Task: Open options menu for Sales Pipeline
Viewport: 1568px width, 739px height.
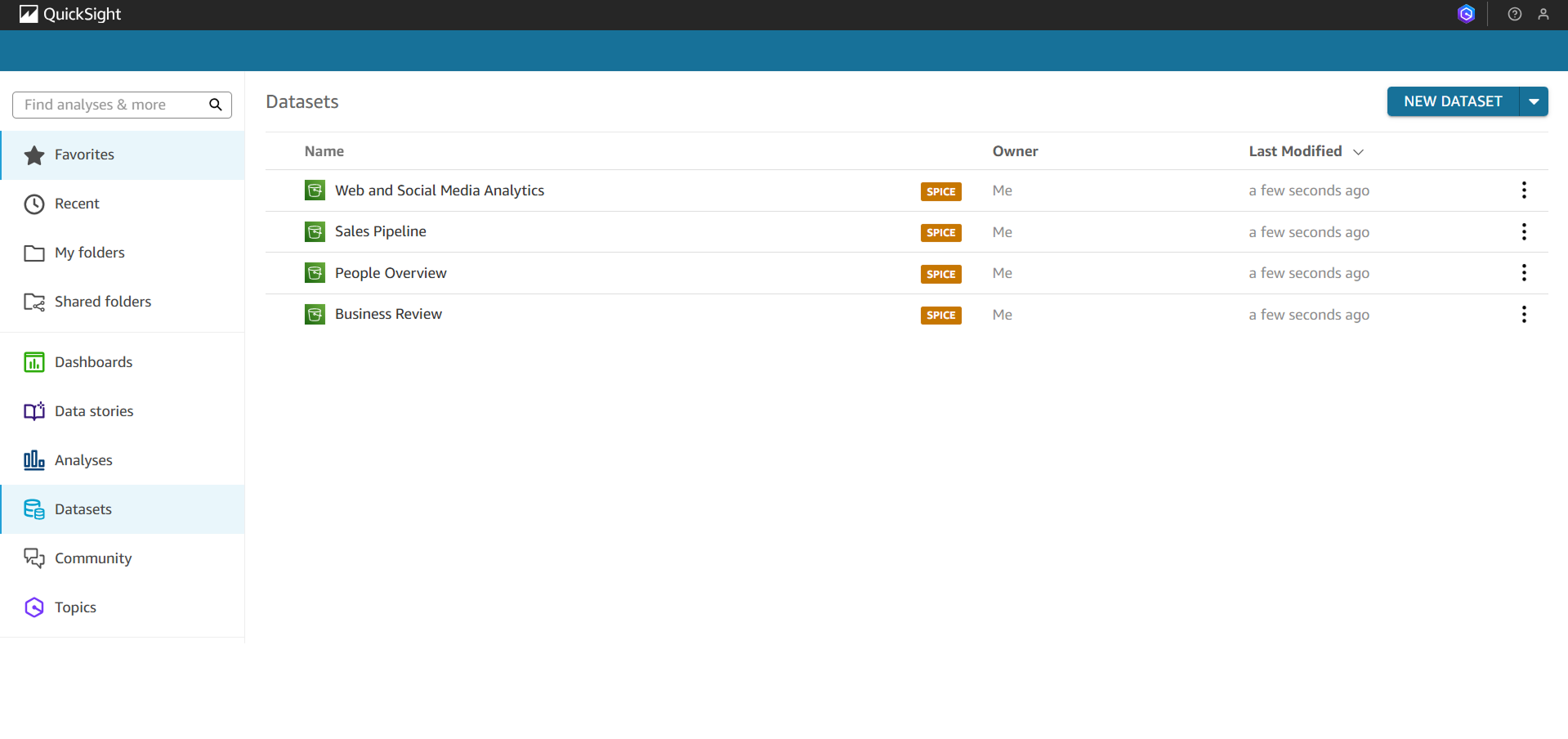Action: pos(1524,232)
